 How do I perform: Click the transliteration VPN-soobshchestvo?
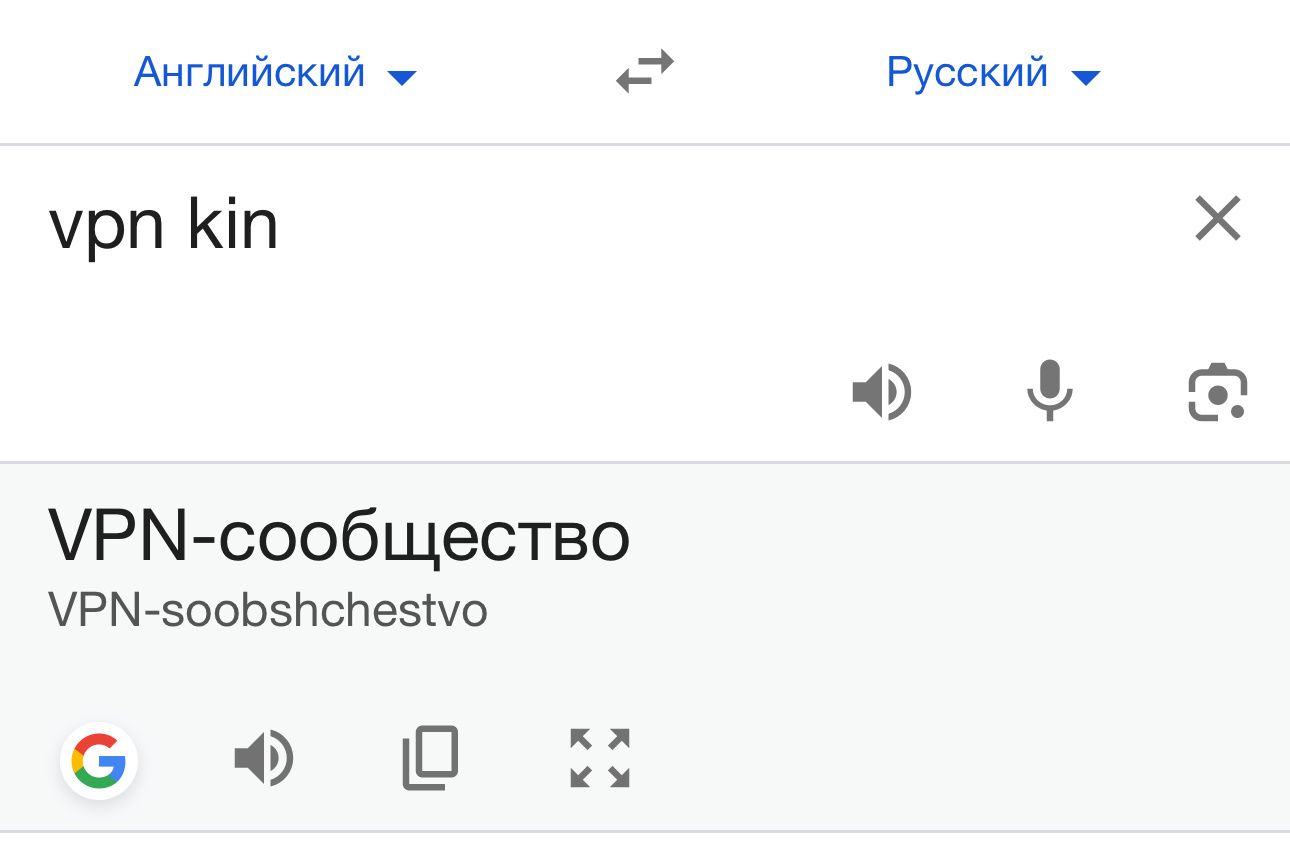coord(268,609)
